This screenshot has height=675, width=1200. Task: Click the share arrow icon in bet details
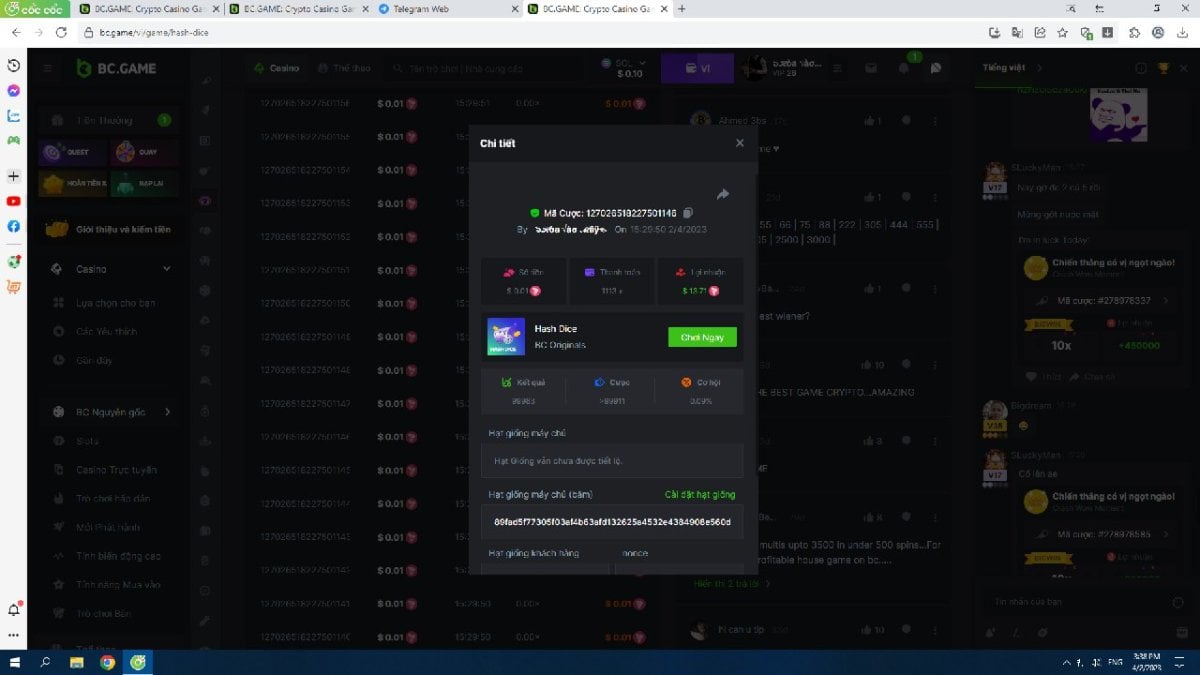[x=723, y=194]
